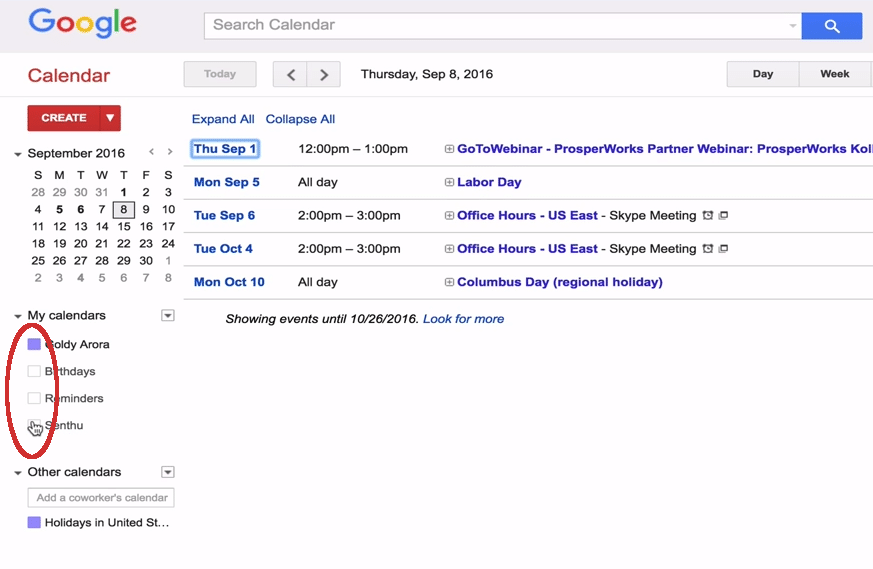Open the Thu Sep 1 date link
This screenshot has width=873, height=569.
point(225,149)
